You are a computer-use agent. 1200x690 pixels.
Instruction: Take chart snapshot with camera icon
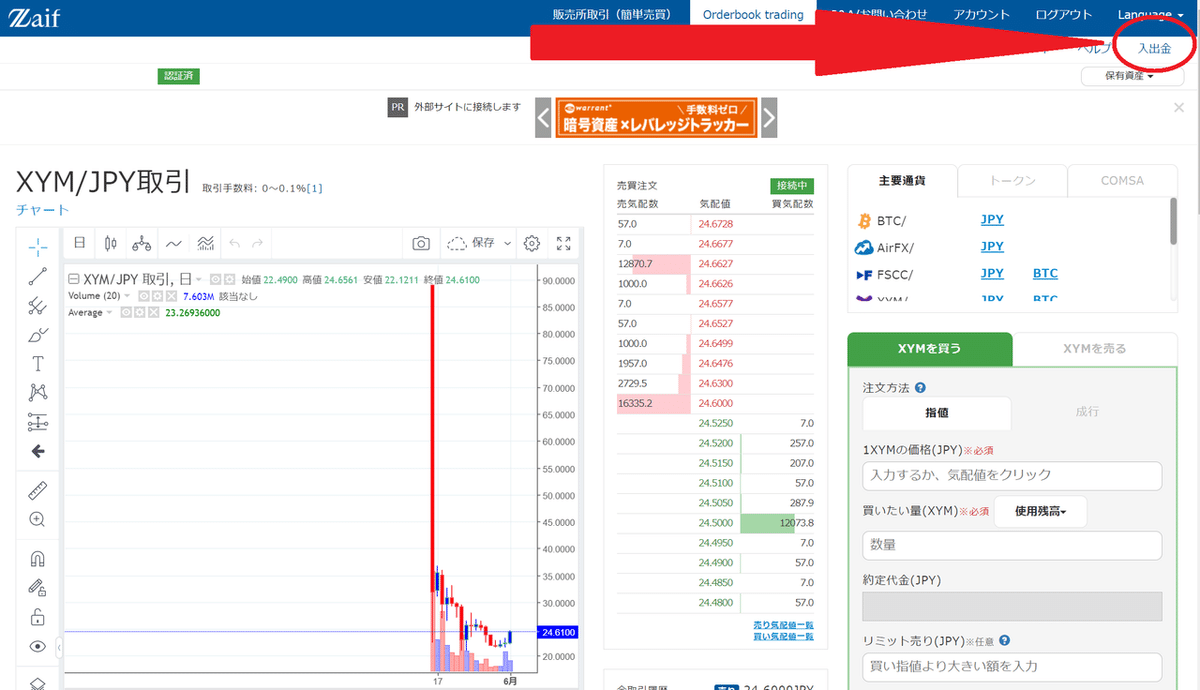(422, 243)
